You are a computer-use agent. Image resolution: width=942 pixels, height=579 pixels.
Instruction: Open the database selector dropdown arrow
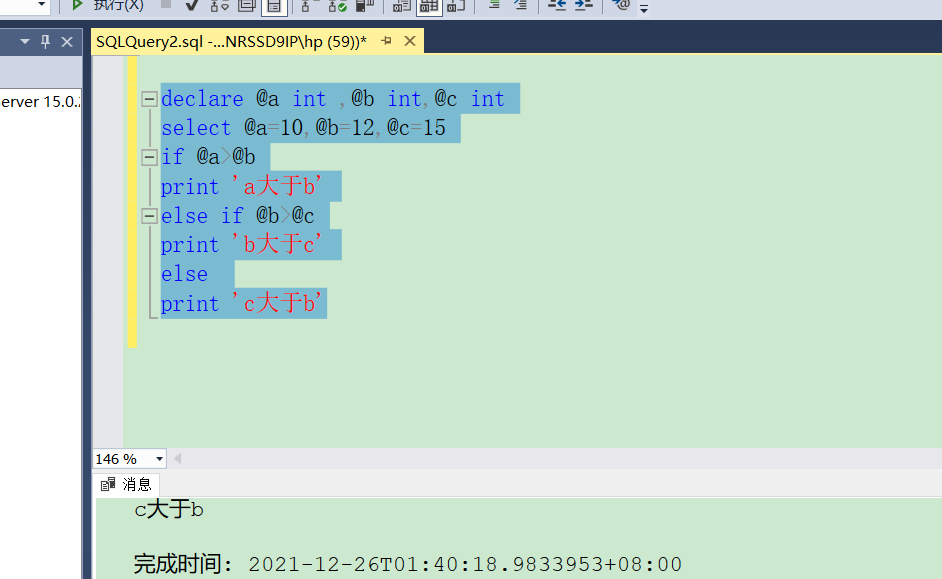pos(41,4)
